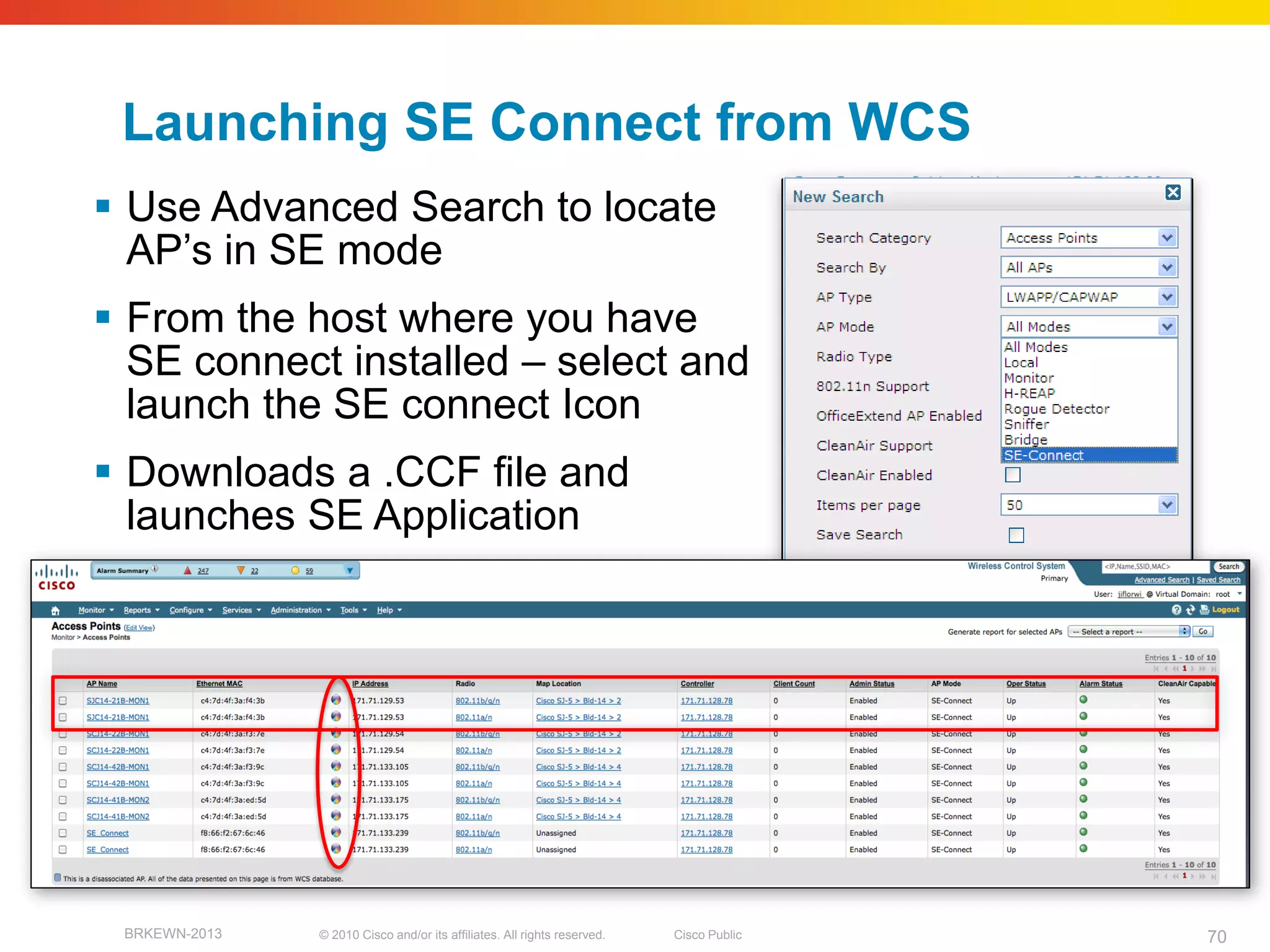Toggle Save Search checkbox

point(1016,535)
